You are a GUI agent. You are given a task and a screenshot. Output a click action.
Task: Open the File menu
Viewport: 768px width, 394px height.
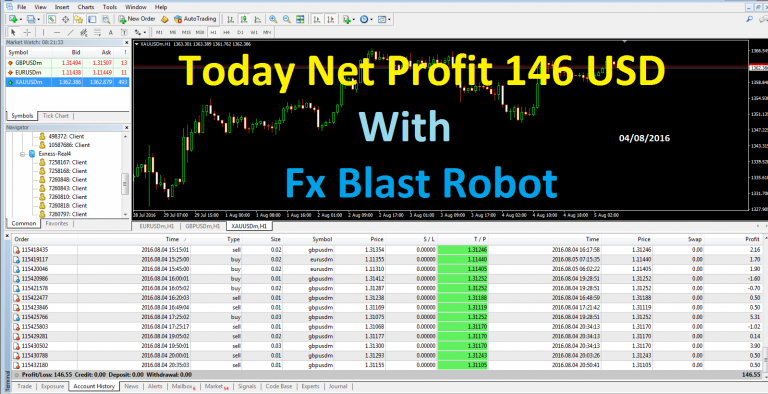(x=22, y=7)
